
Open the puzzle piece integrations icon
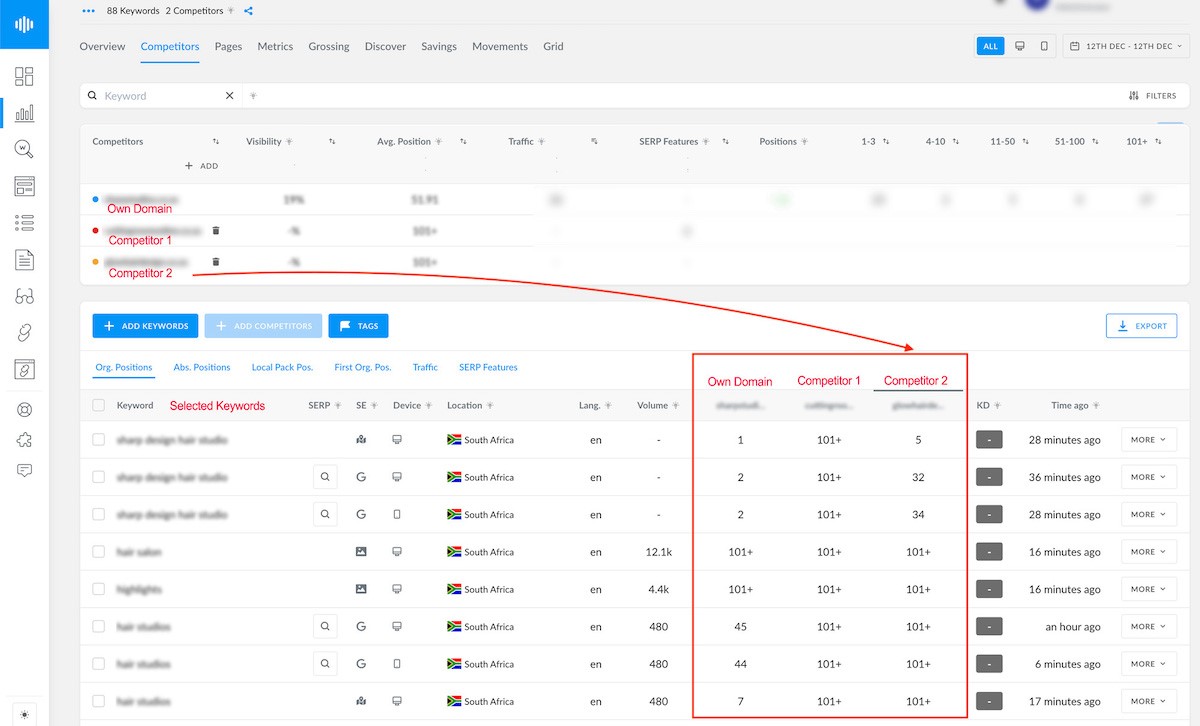[24, 440]
